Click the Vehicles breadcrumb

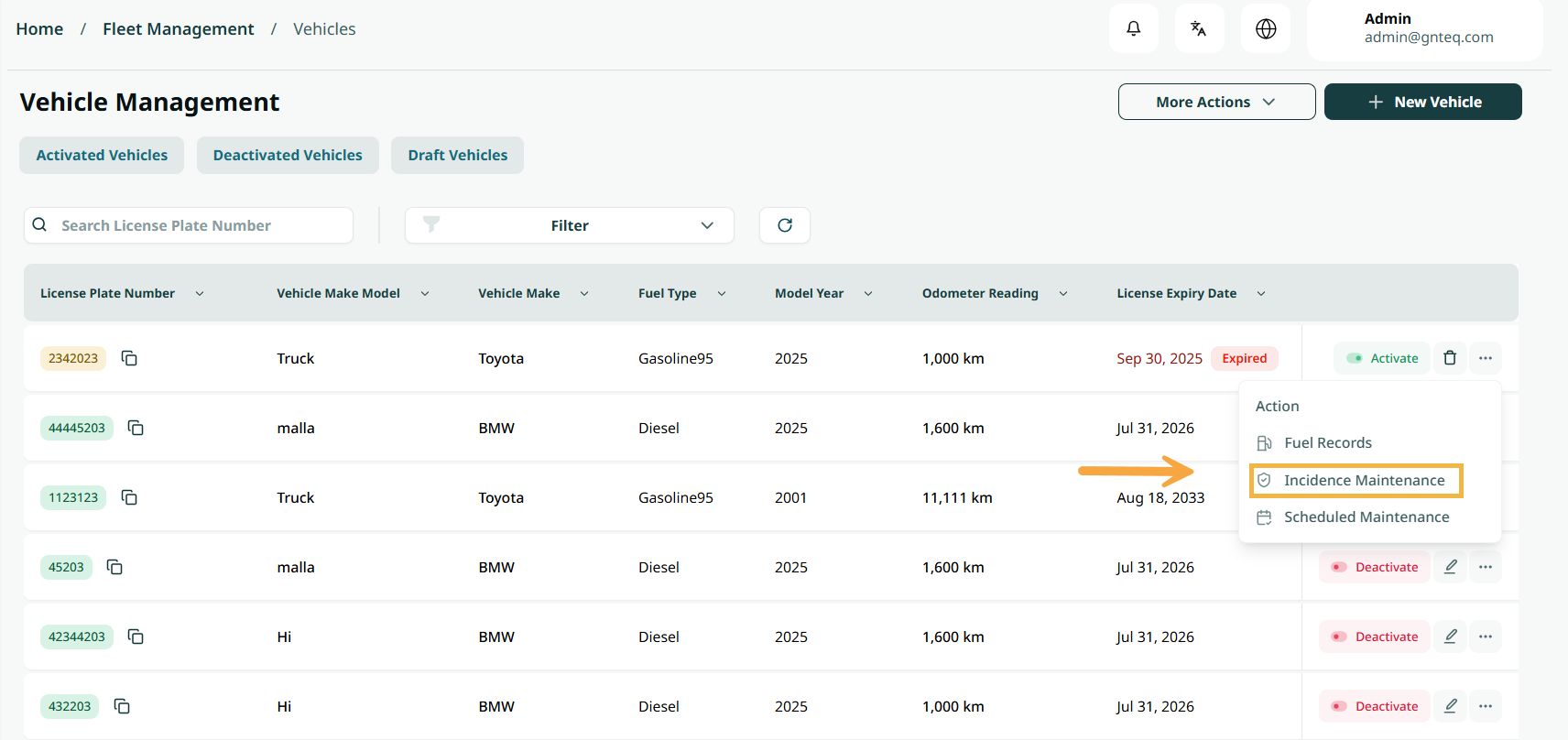tap(324, 28)
